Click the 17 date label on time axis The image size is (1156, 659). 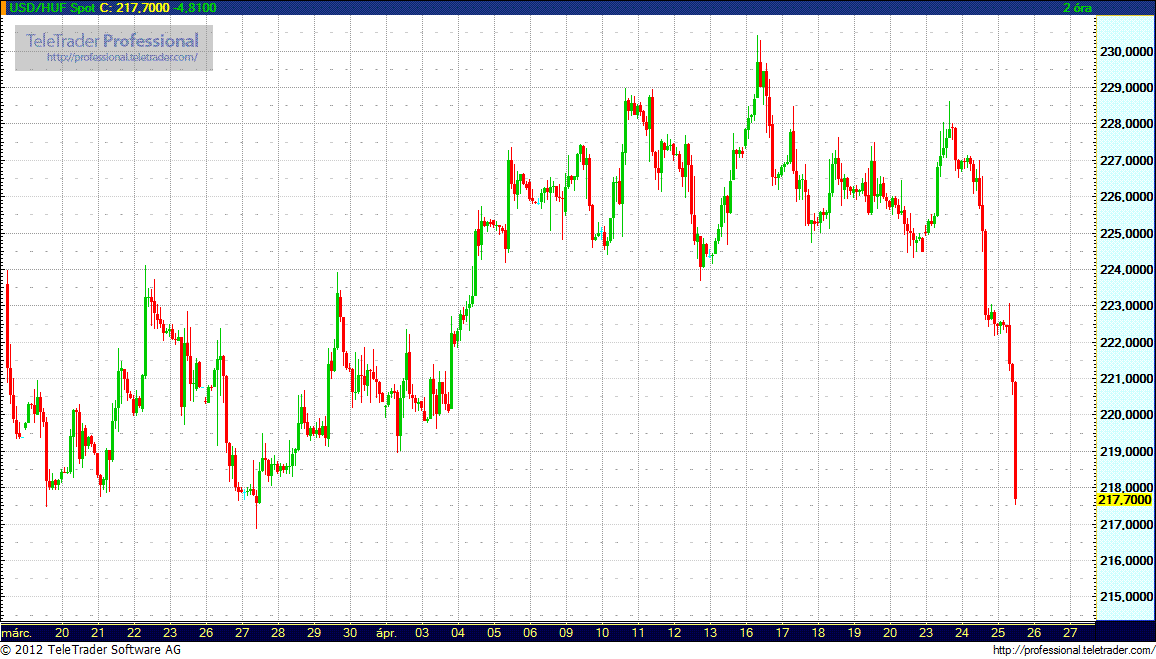tap(782, 632)
